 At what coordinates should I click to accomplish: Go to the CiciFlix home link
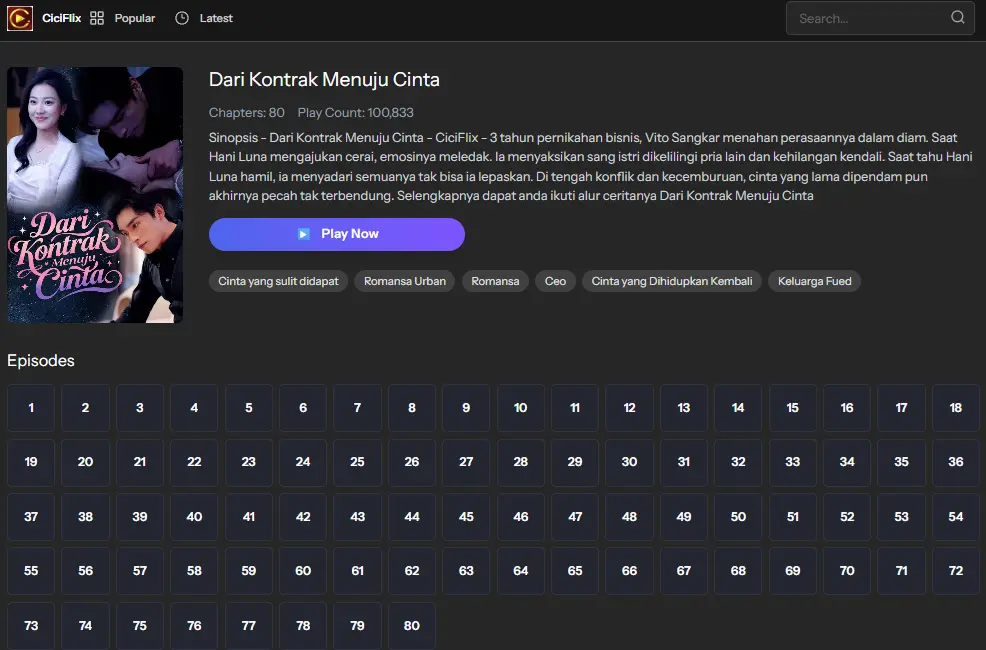61,18
